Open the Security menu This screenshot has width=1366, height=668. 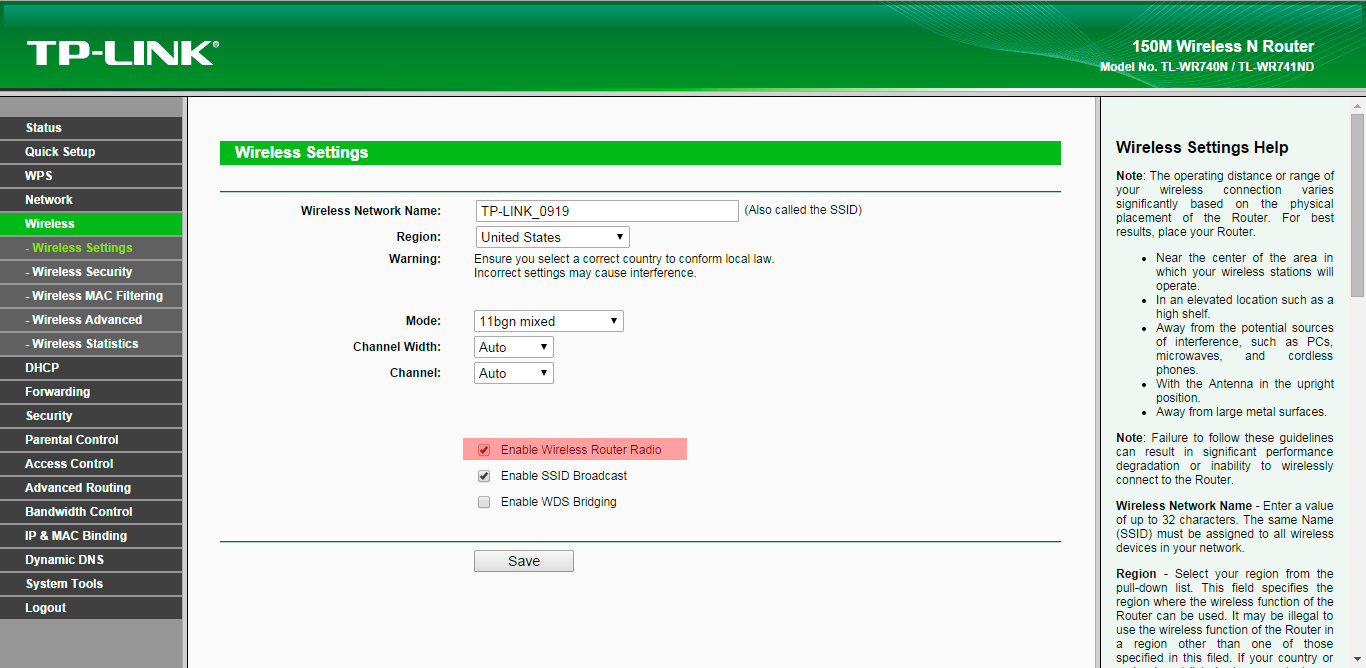[x=91, y=416]
